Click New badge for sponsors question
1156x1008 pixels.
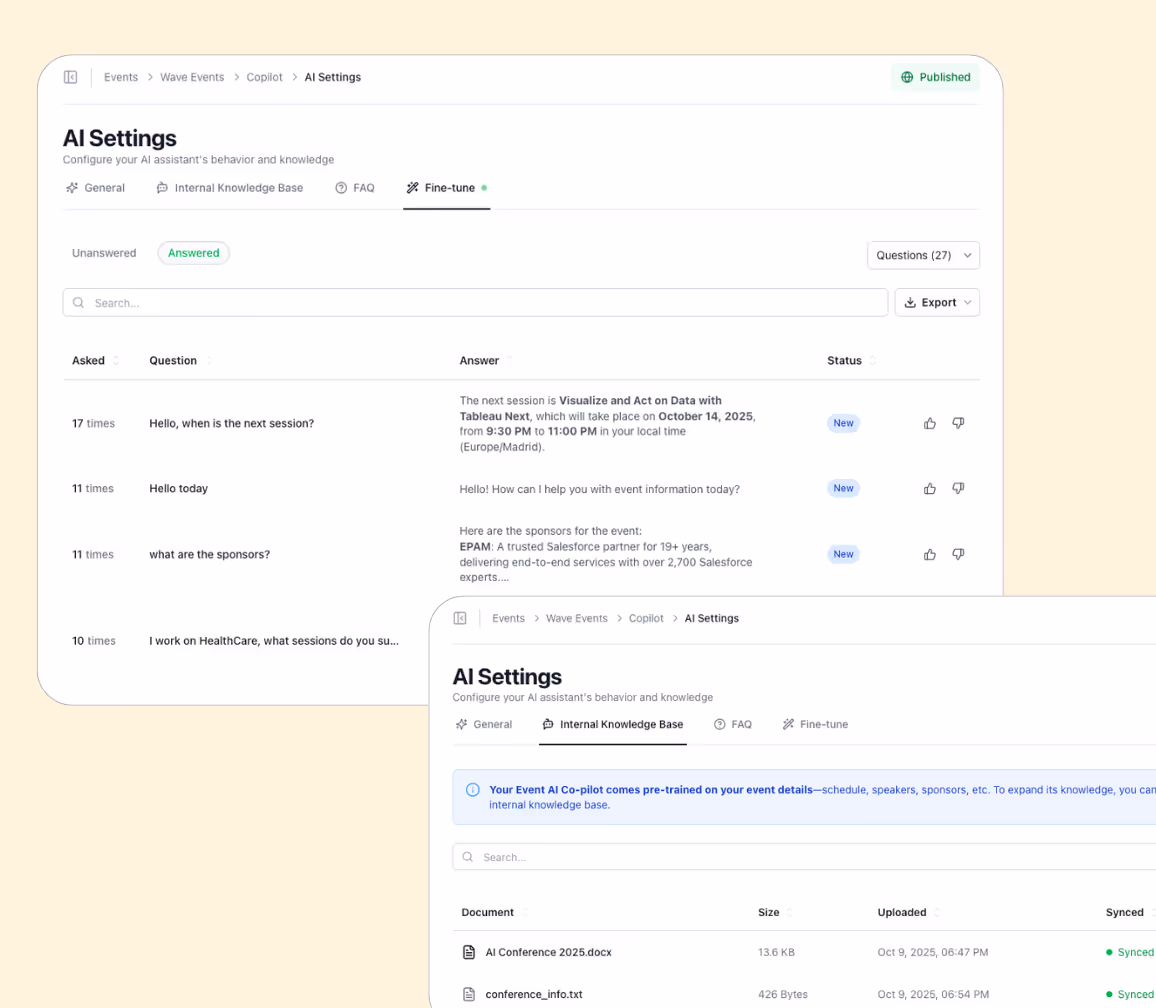[x=843, y=555]
